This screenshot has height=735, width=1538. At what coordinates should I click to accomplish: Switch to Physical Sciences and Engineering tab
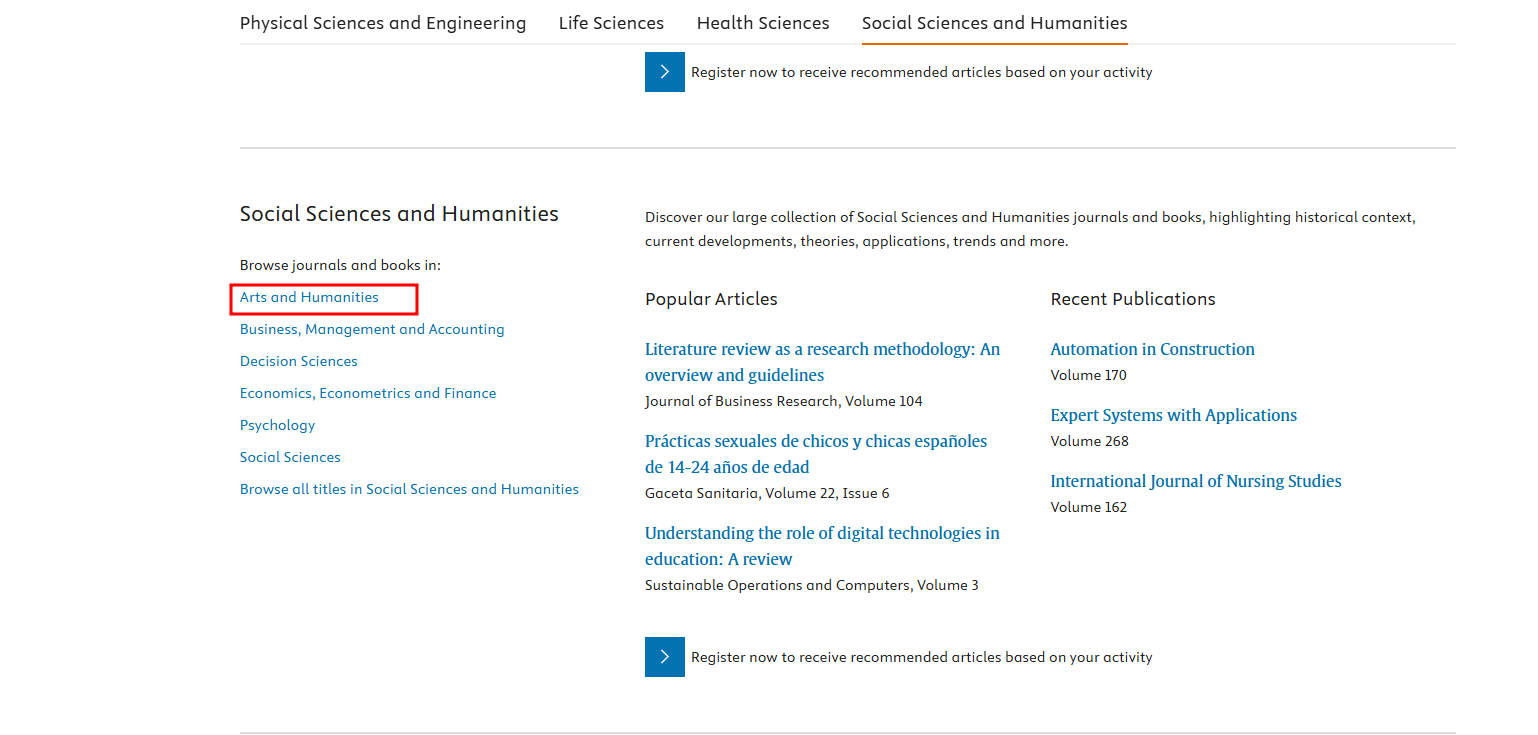pyautogui.click(x=382, y=23)
